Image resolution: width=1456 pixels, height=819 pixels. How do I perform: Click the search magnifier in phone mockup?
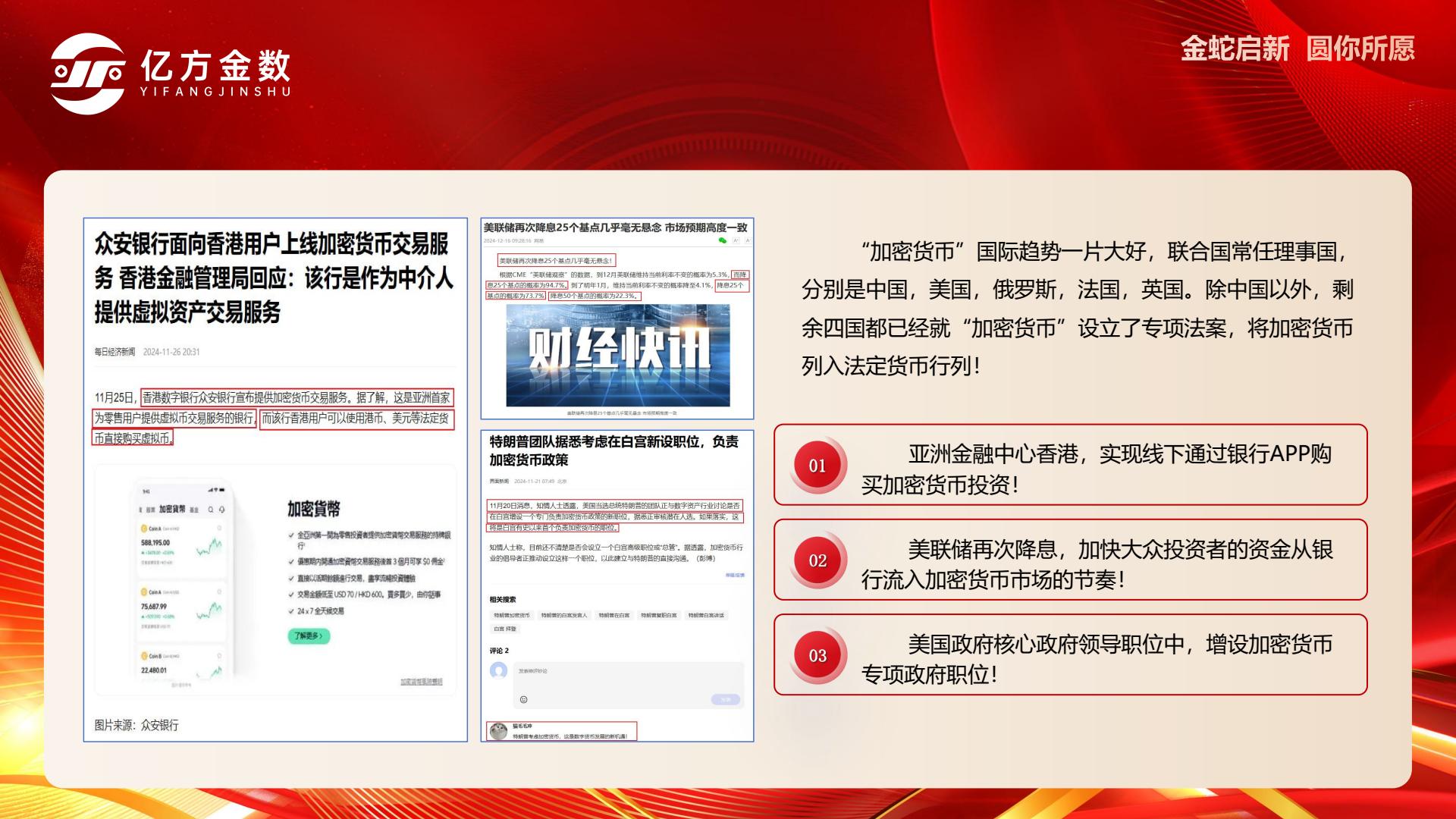point(211,509)
